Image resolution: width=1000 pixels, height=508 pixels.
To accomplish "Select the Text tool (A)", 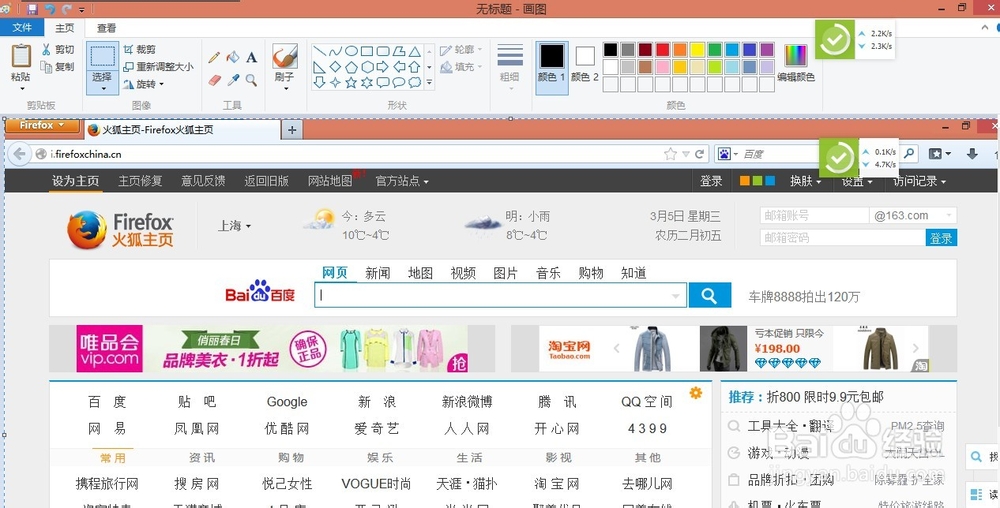I will coord(251,57).
